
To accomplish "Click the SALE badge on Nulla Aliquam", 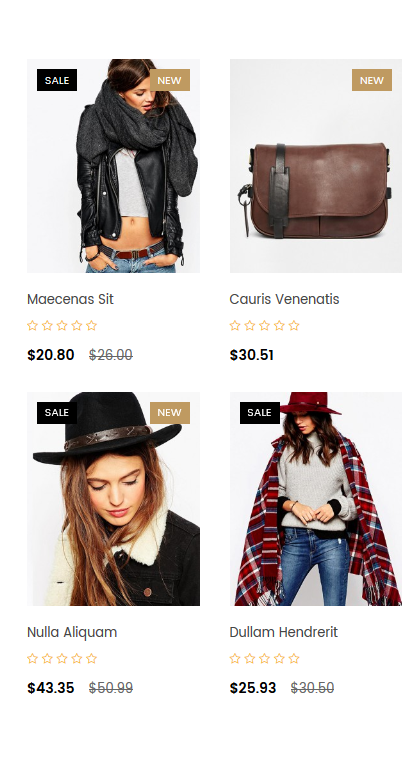I will (57, 413).
